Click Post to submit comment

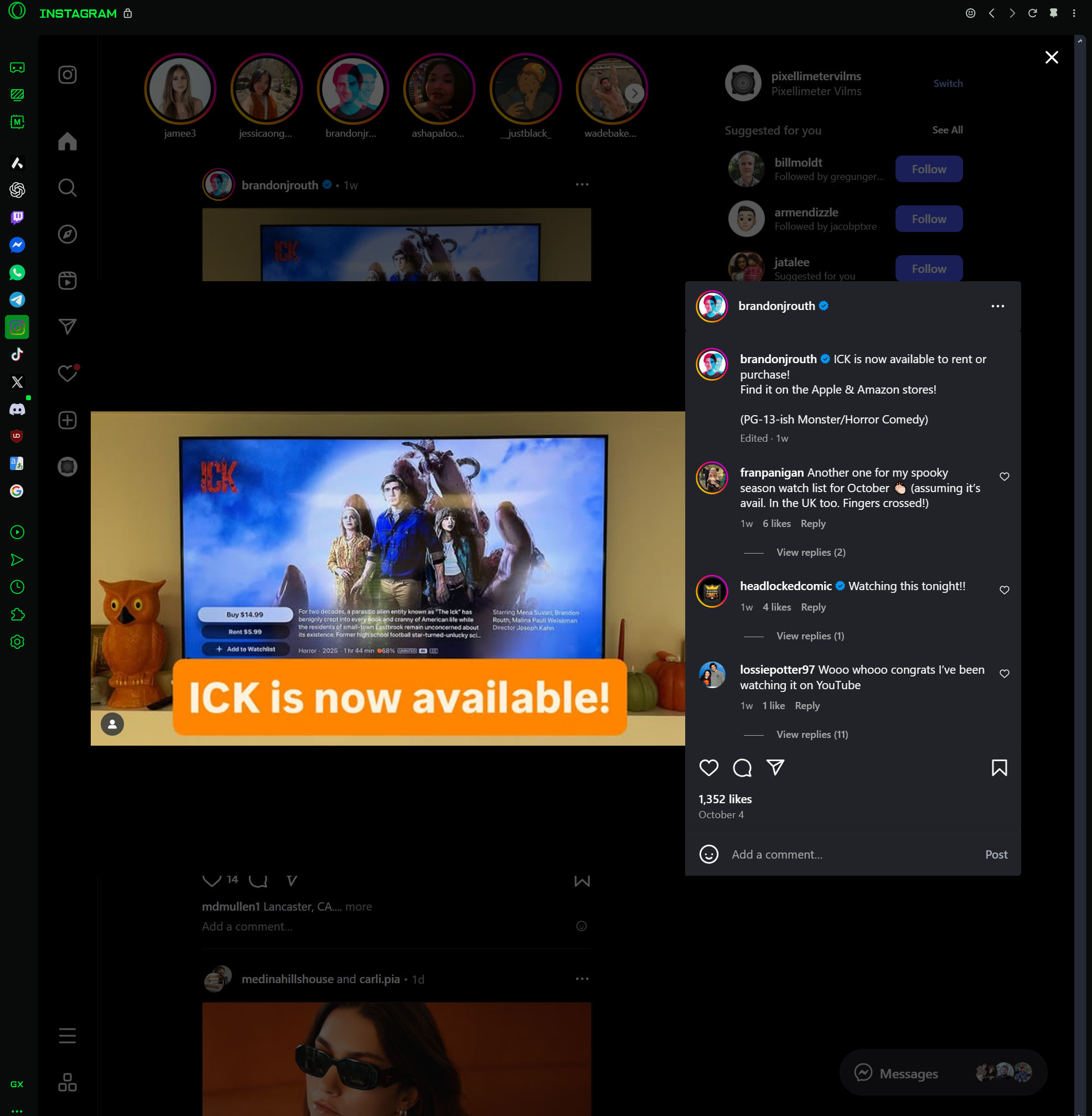996,854
